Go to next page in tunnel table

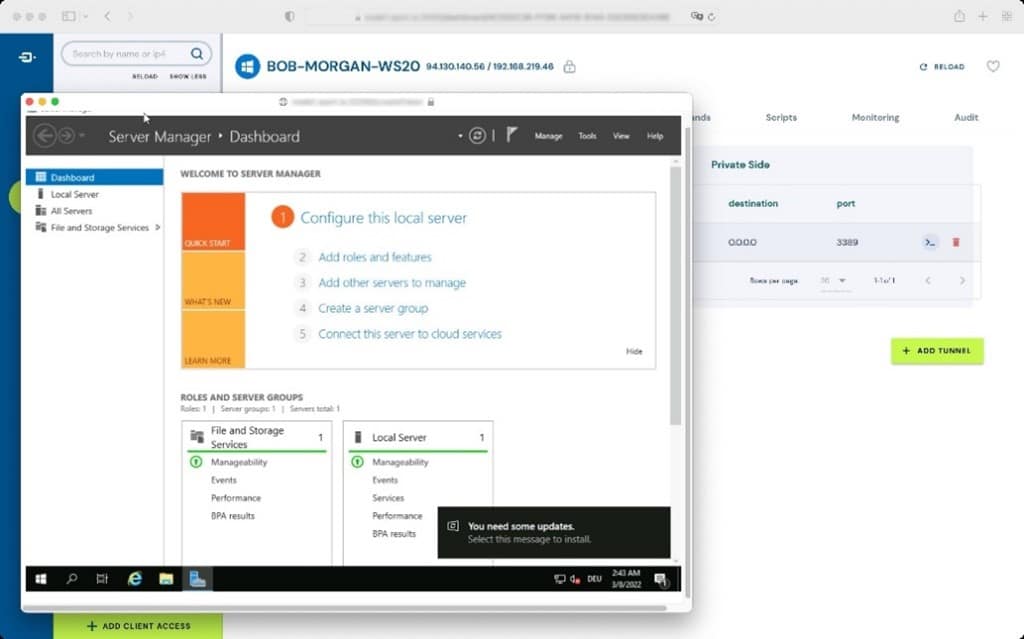click(x=962, y=280)
